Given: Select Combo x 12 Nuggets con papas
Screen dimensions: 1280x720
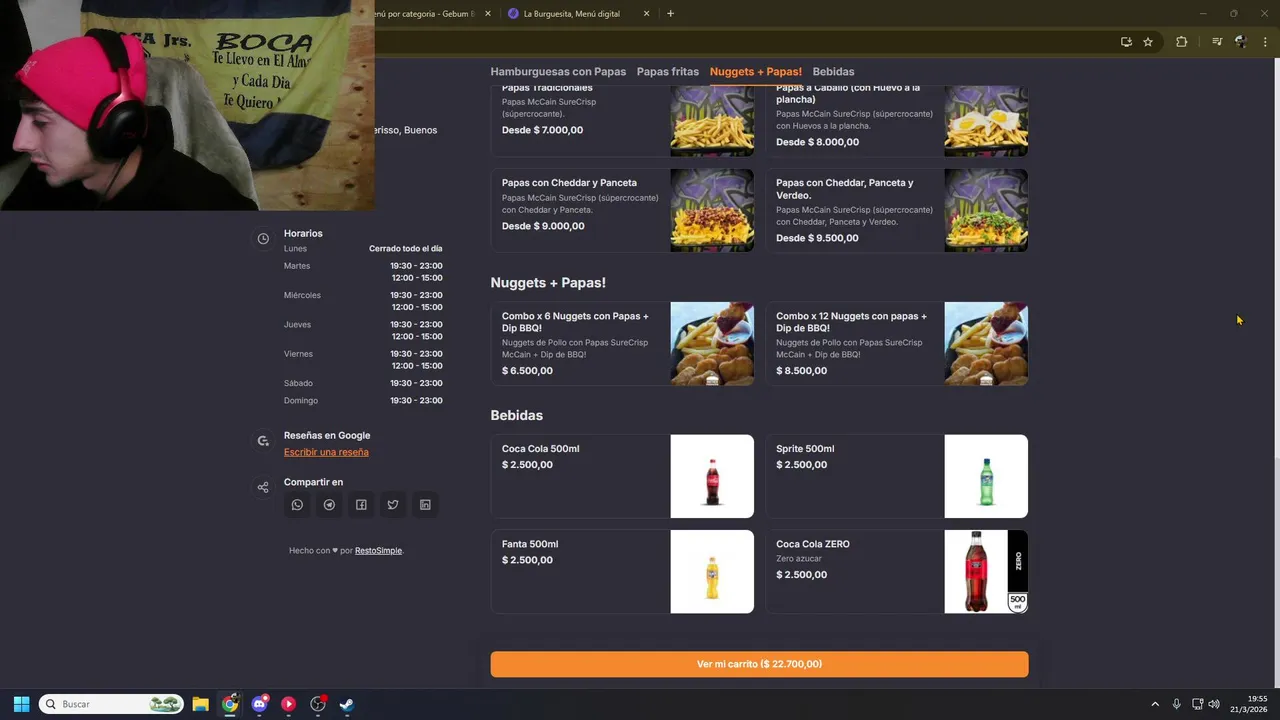Looking at the screenshot, I should tap(896, 344).
